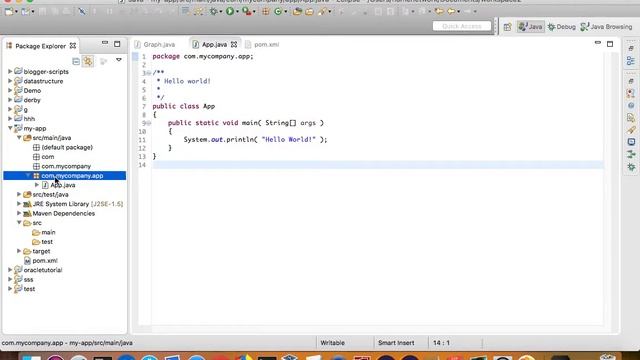Viewport: 640px width, 360px height.
Task: Toggle Link with Editor in Package Explorer
Action: point(88,61)
